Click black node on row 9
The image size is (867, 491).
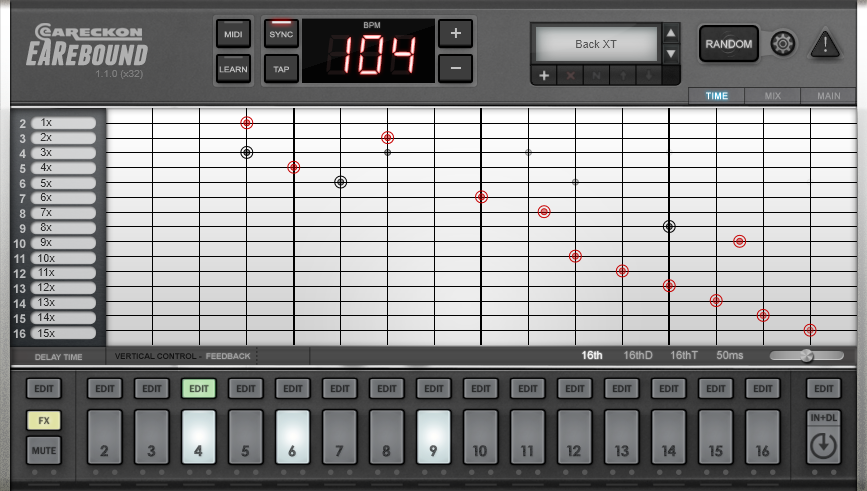669,226
